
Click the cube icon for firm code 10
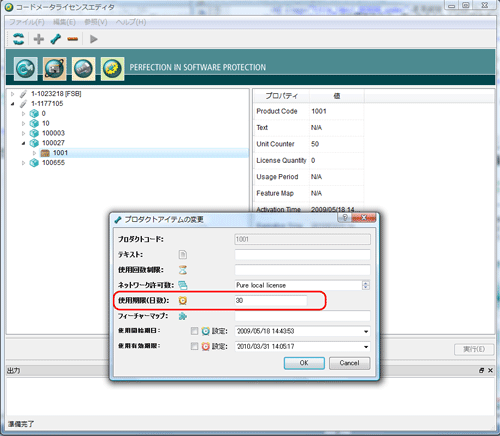[x=34, y=123]
